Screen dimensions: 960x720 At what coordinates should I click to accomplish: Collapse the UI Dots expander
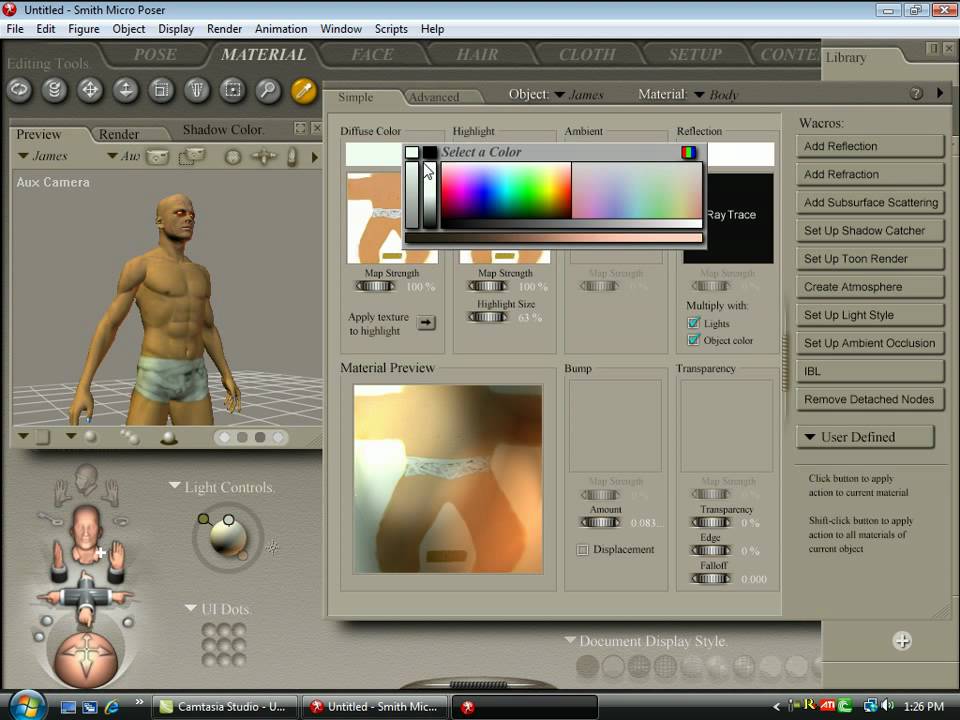tap(190, 608)
